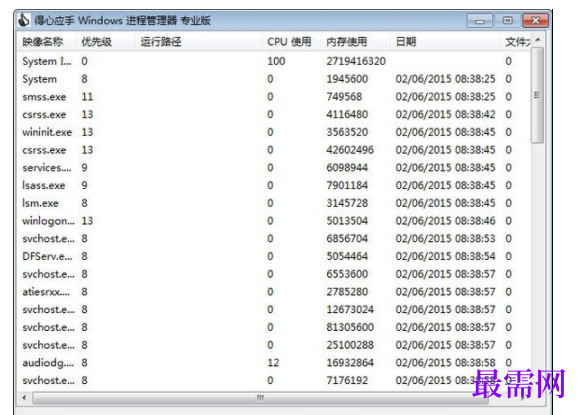This screenshot has height=415, width=584.
Task: Click date 02/06/2015 08:38:42
Action: tap(445, 114)
